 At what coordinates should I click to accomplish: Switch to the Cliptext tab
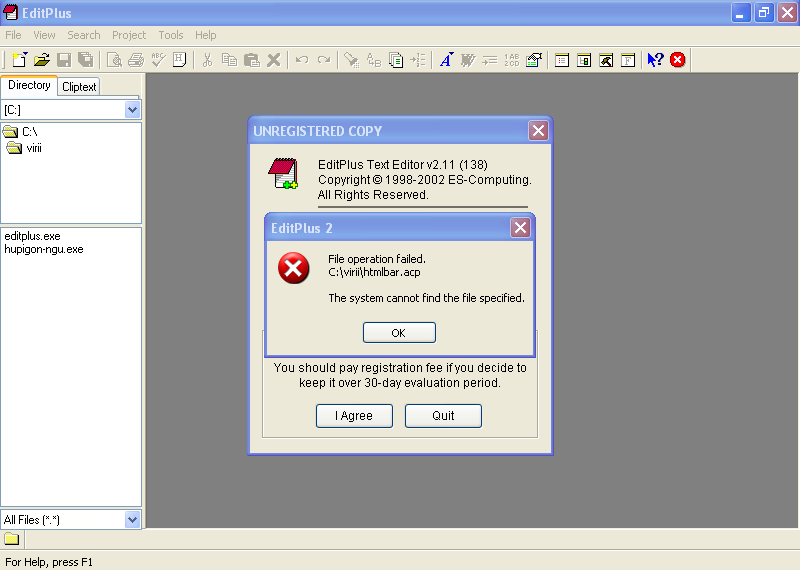click(79, 87)
